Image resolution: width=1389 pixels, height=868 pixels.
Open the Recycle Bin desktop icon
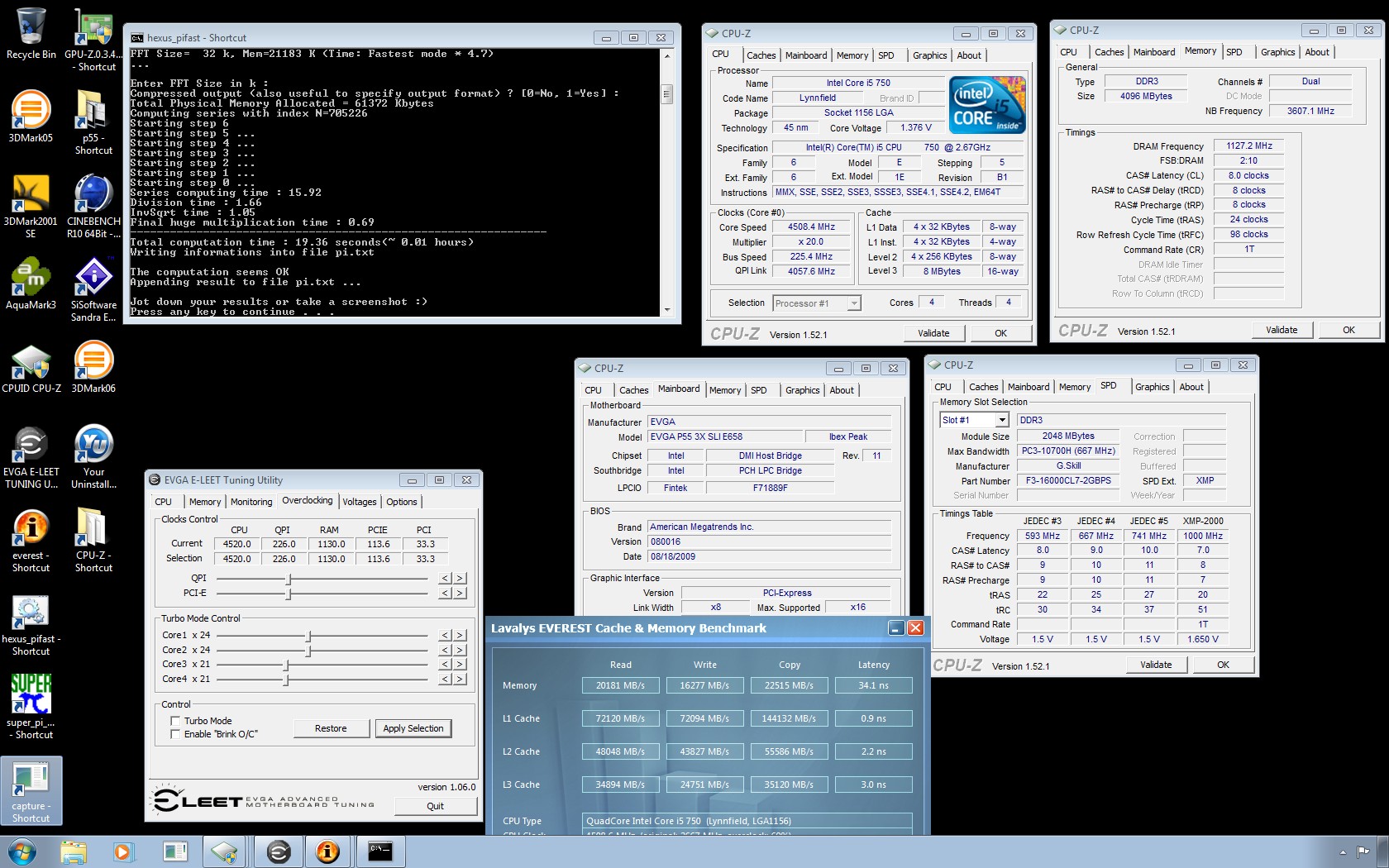point(31,33)
